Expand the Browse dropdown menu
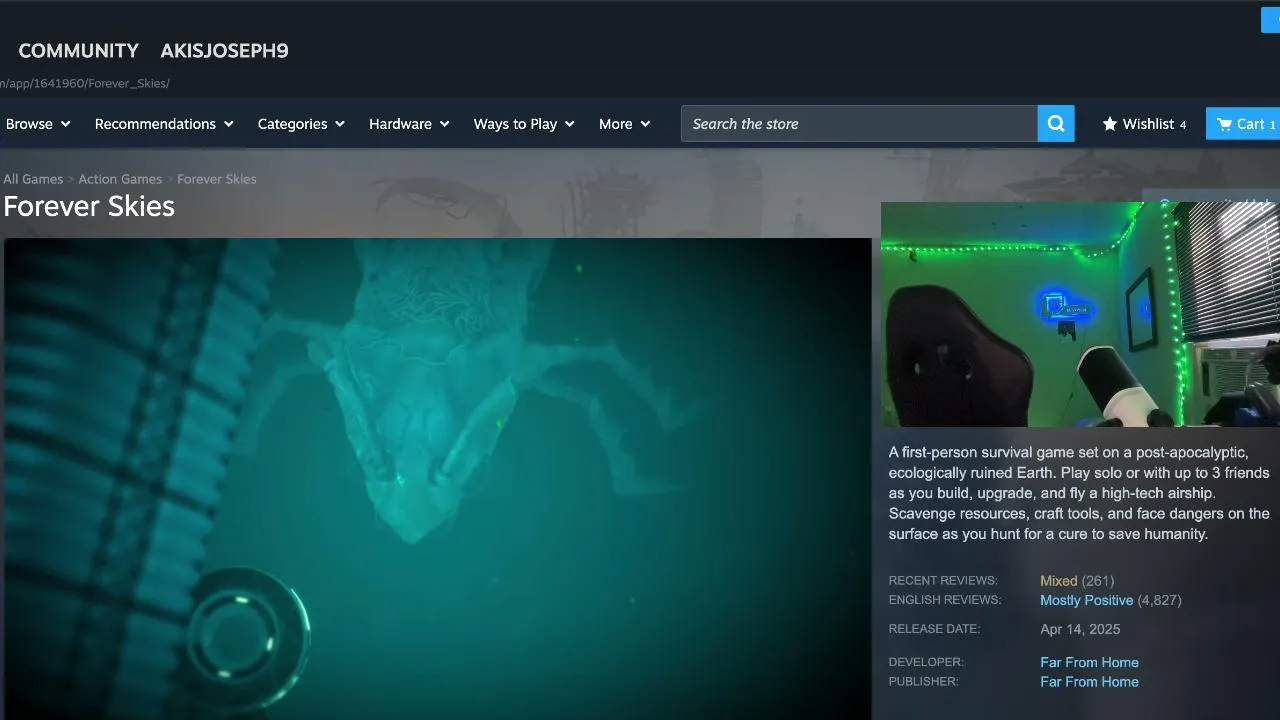Image resolution: width=1280 pixels, height=720 pixels. click(38, 124)
